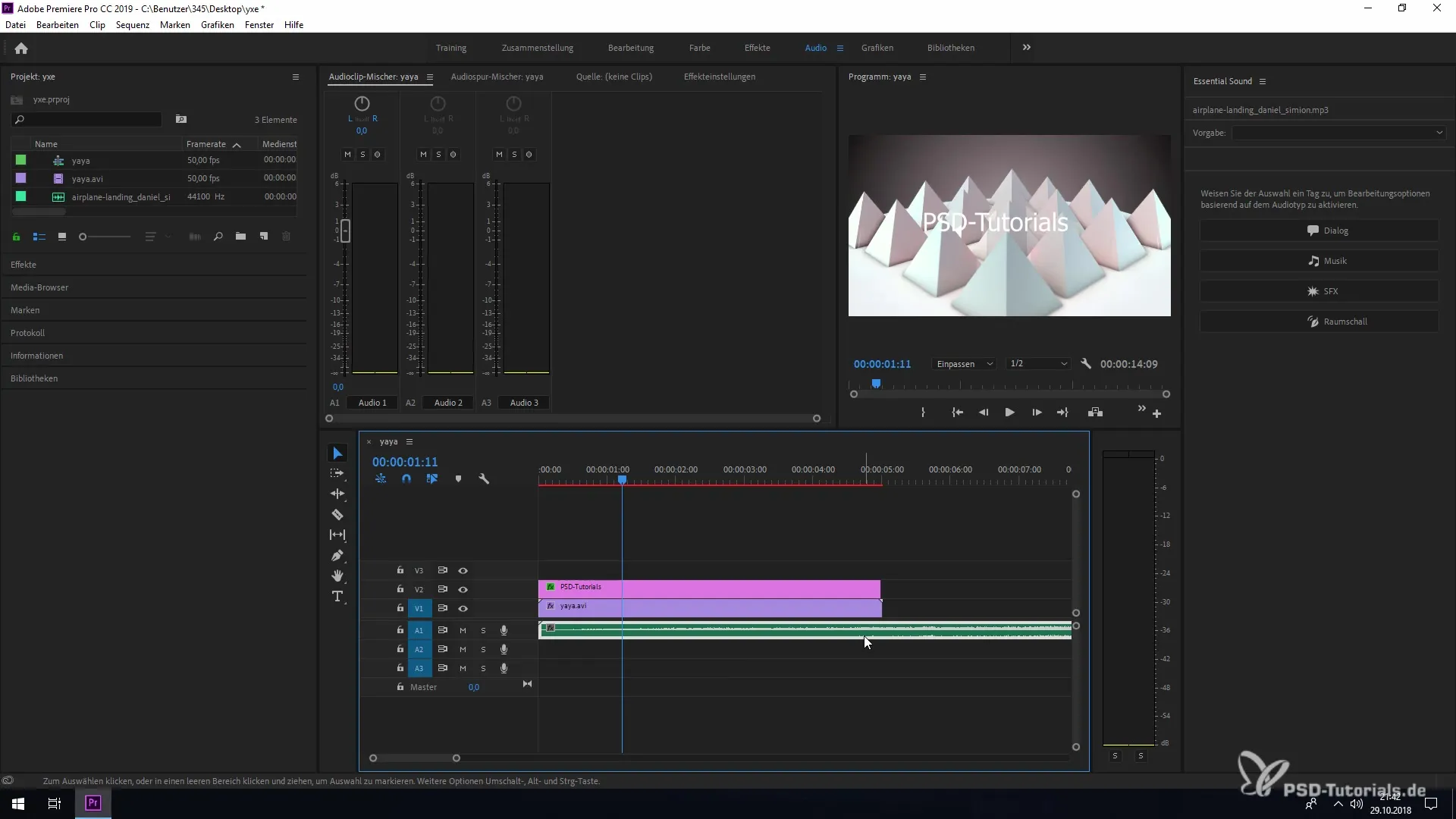Screen dimensions: 1456x819
Task: Switch to Audiospur-Mischer tab
Action: pos(497,77)
